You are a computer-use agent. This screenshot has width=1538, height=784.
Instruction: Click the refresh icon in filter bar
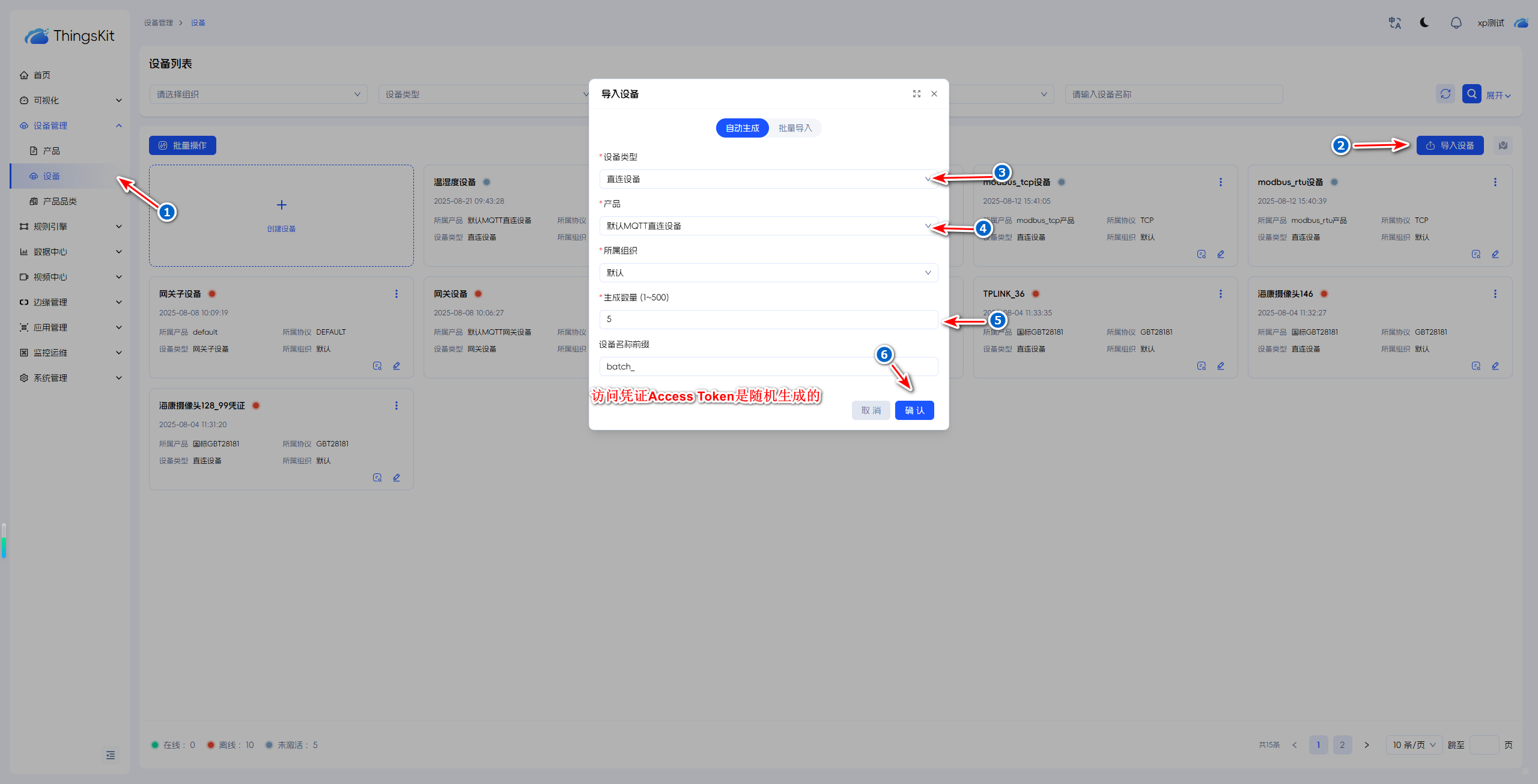(x=1445, y=94)
